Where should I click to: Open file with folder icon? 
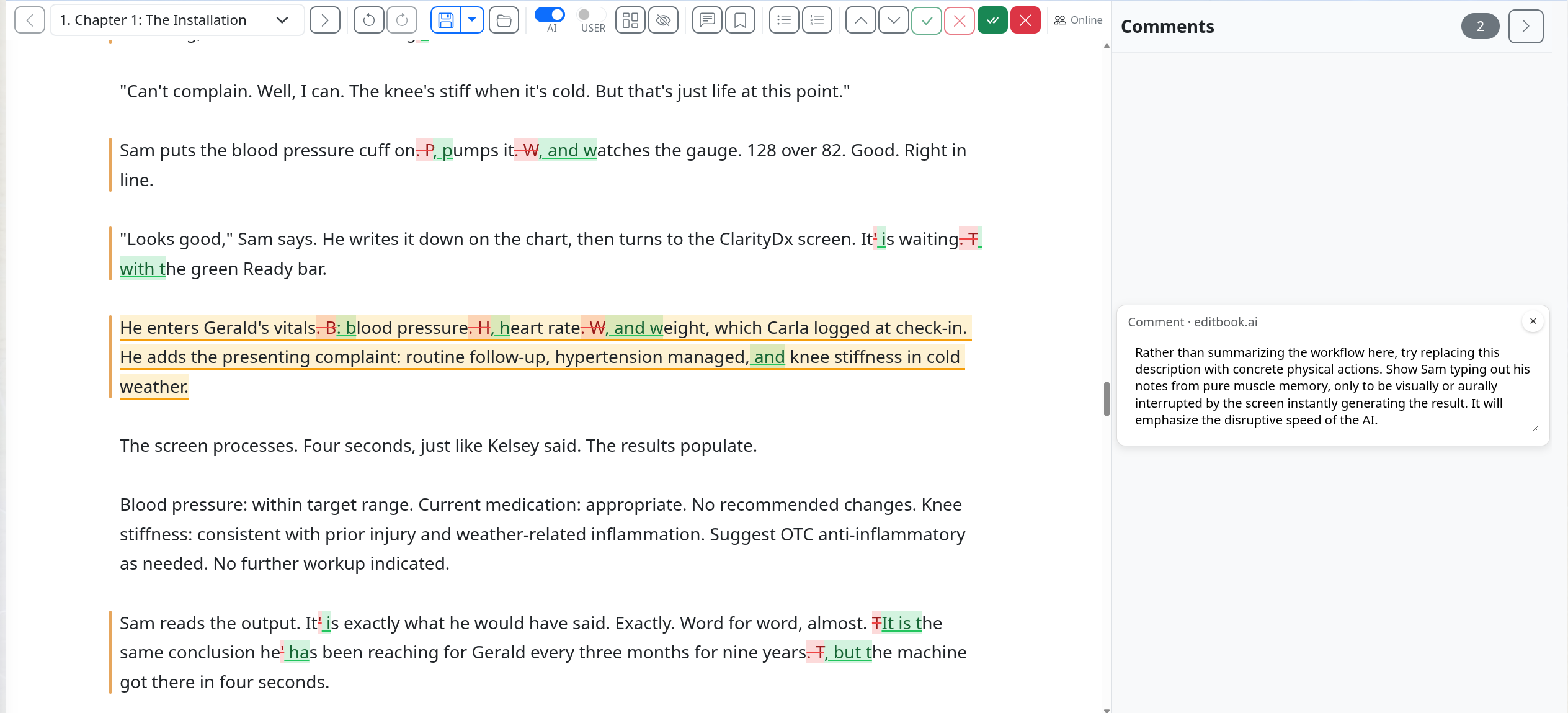pos(504,20)
